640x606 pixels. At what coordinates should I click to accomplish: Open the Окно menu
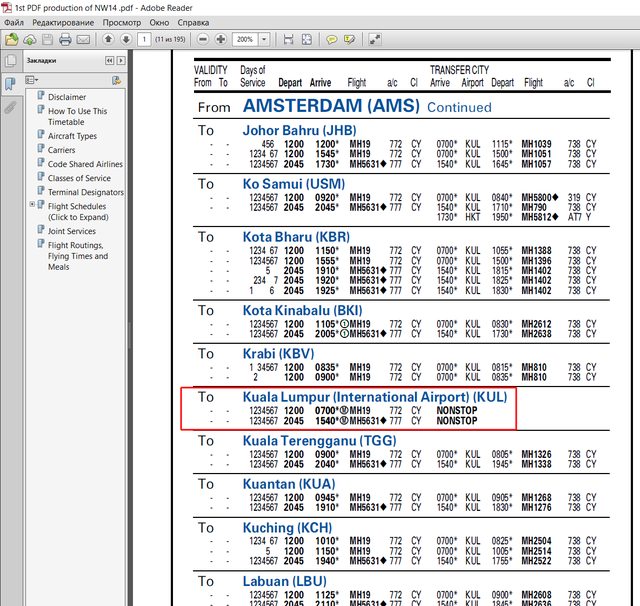tap(159, 22)
